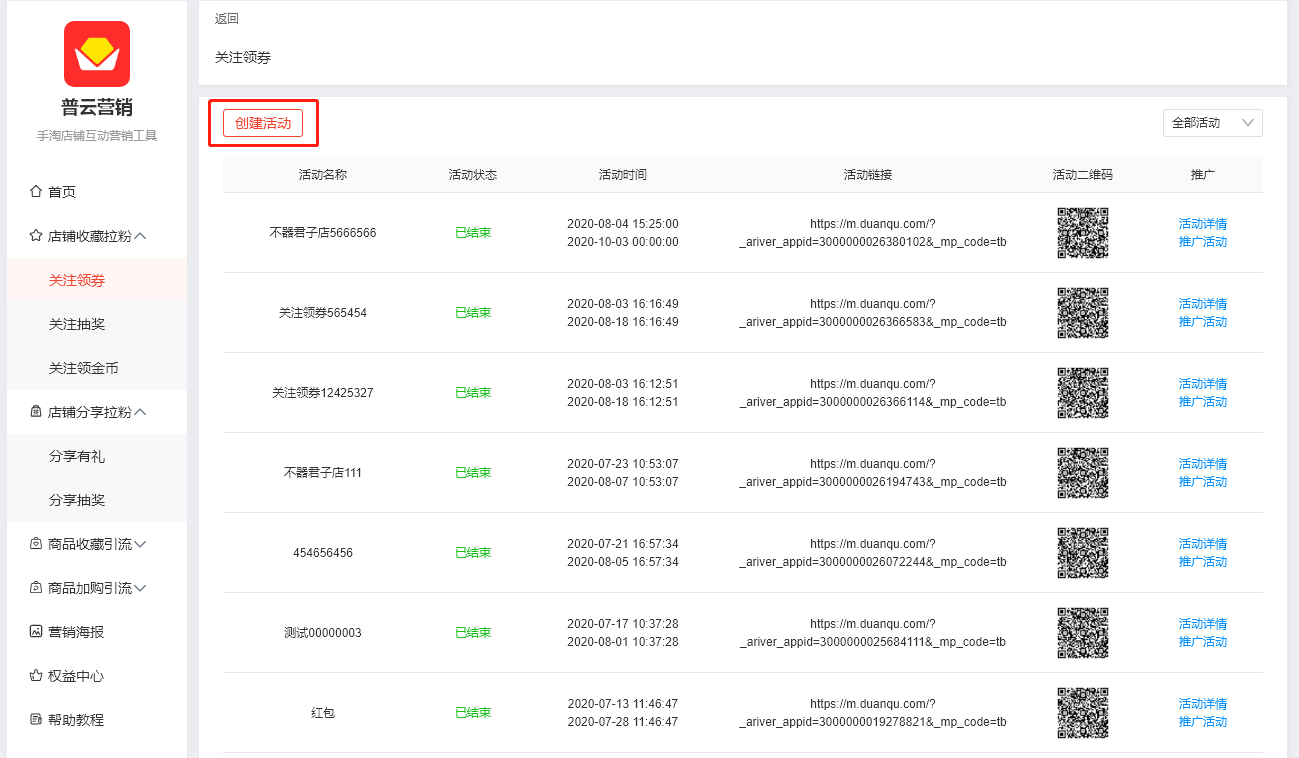Click the shop icon beside 店铺分享拉粉

pos(36,411)
